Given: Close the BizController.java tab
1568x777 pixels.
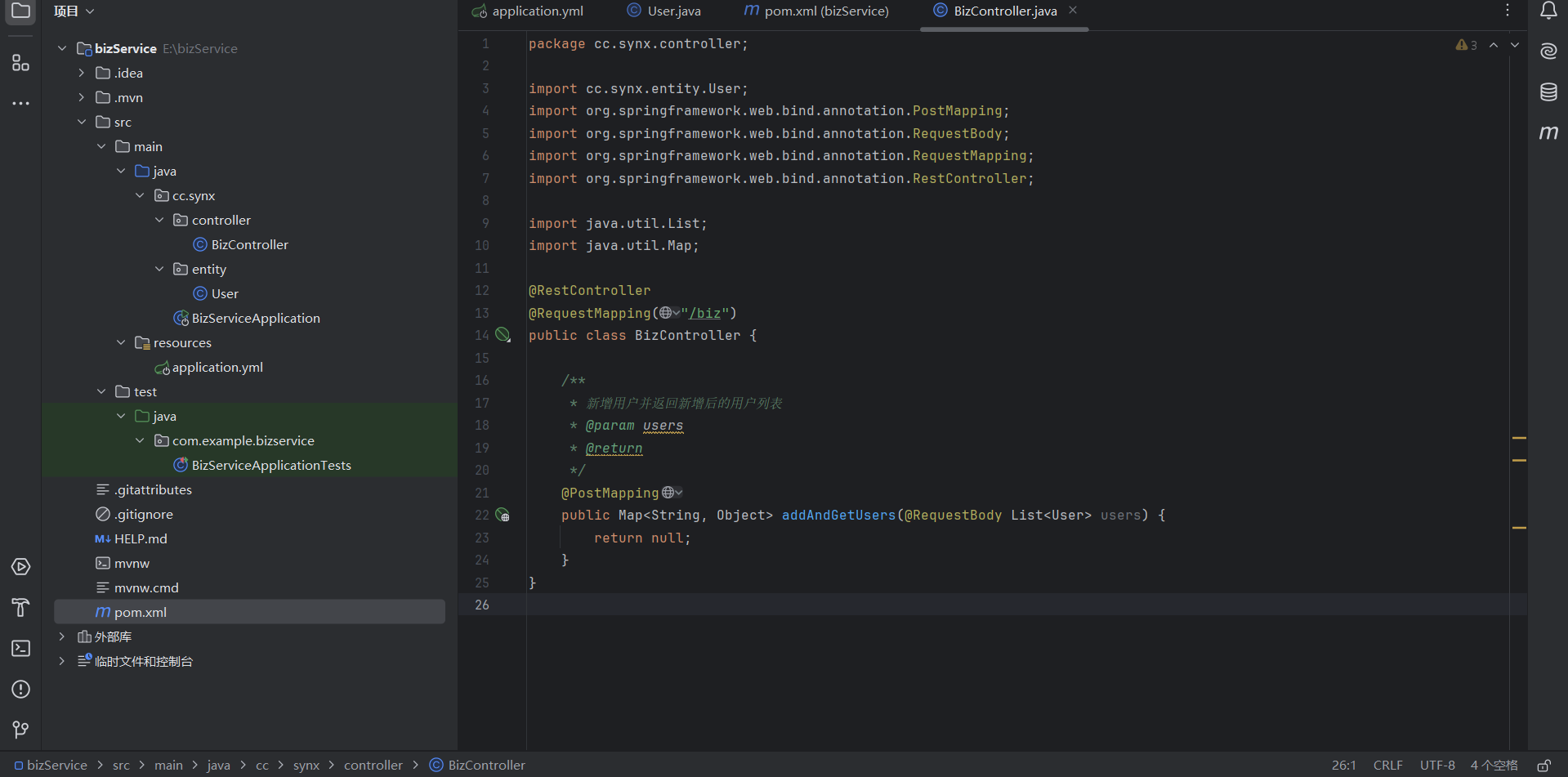Looking at the screenshot, I should 1073,11.
